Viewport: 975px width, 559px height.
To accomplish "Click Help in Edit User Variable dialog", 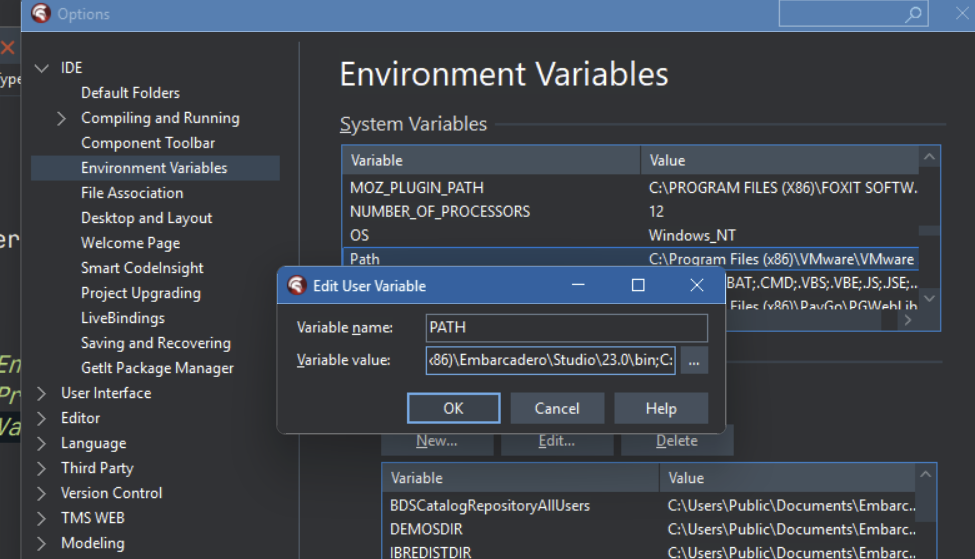I will click(661, 409).
